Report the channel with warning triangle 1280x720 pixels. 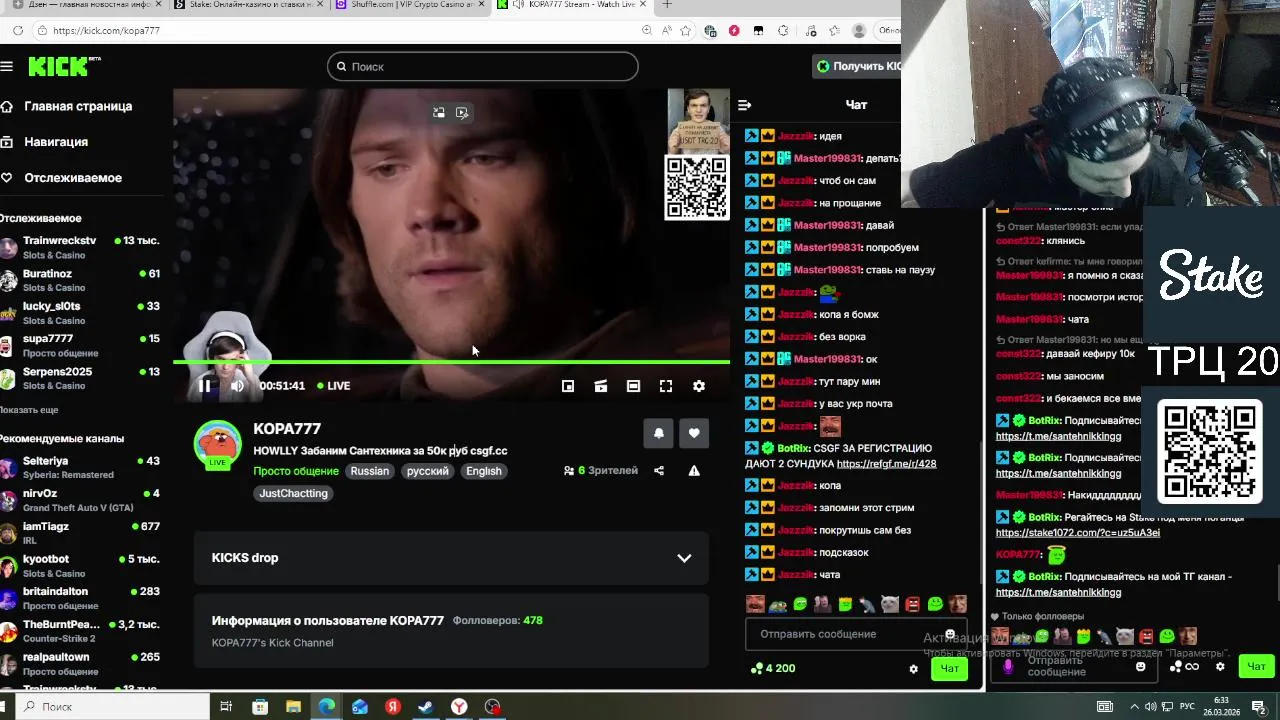pyautogui.click(x=694, y=471)
